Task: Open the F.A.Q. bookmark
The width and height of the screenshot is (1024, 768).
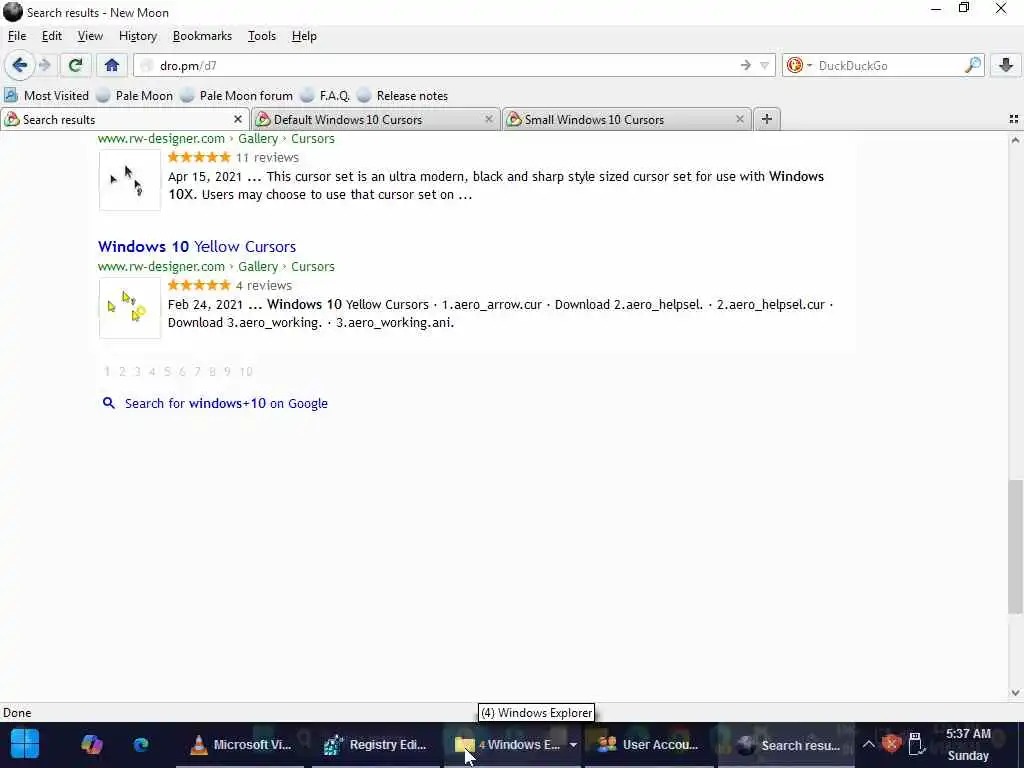Action: pos(325,95)
